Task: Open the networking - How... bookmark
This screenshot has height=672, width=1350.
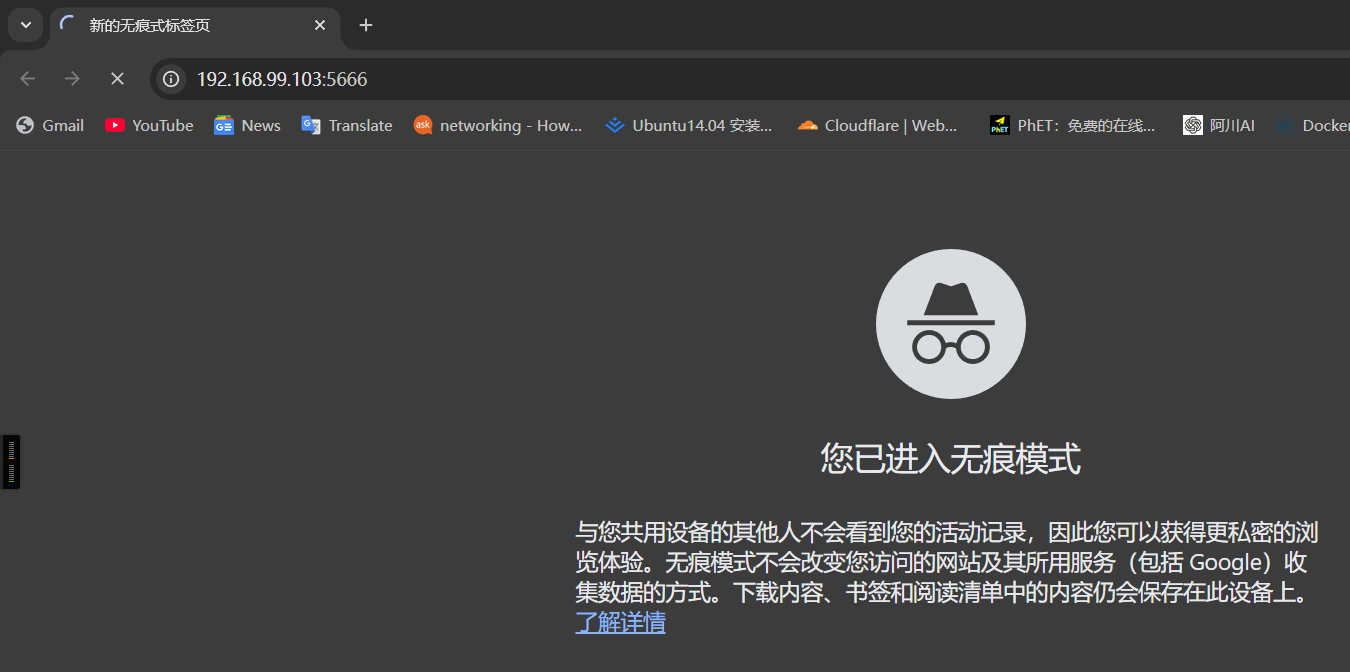Action: pyautogui.click(x=498, y=125)
